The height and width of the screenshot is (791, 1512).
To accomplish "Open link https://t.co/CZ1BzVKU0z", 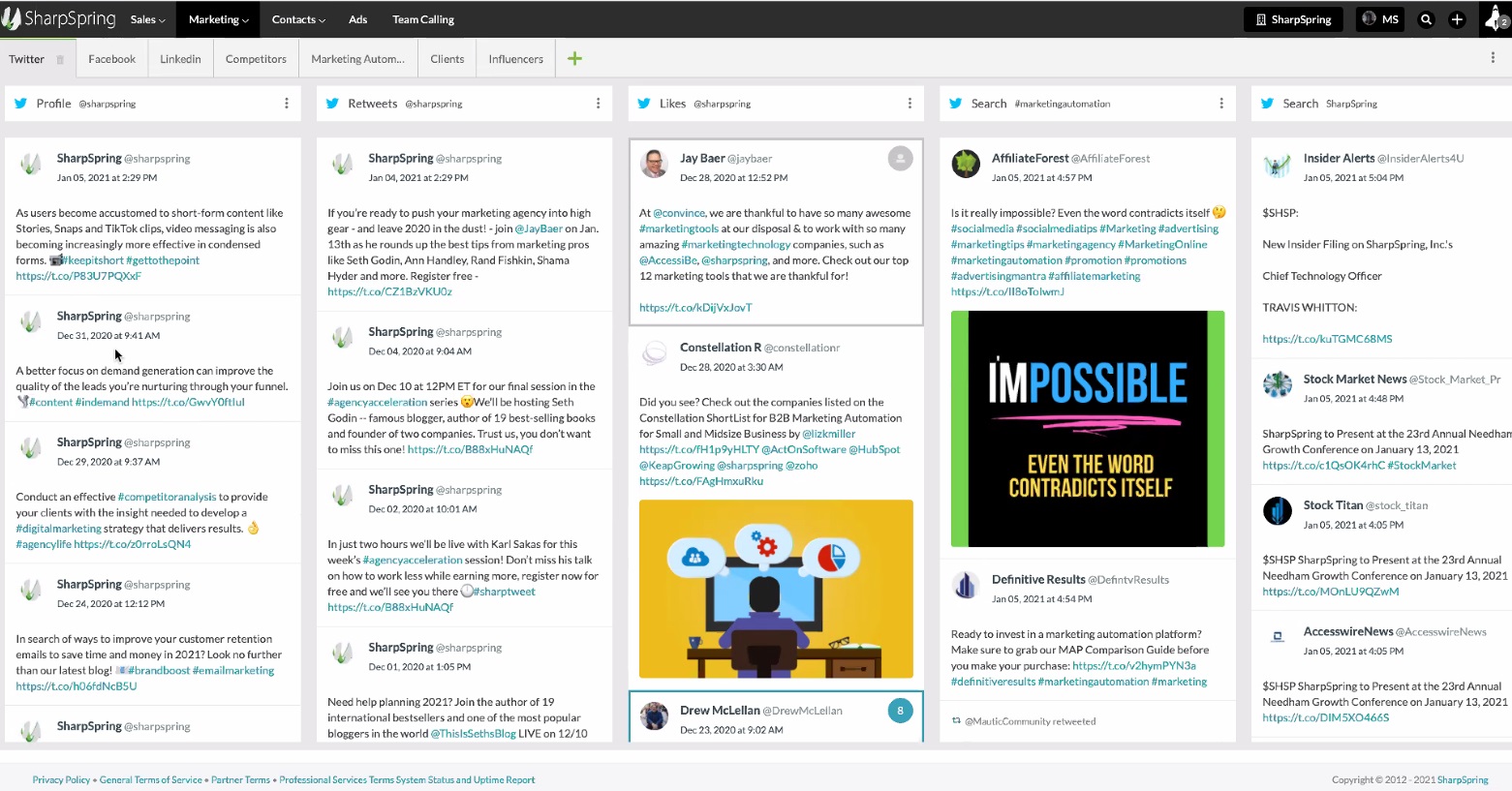I will [x=389, y=291].
